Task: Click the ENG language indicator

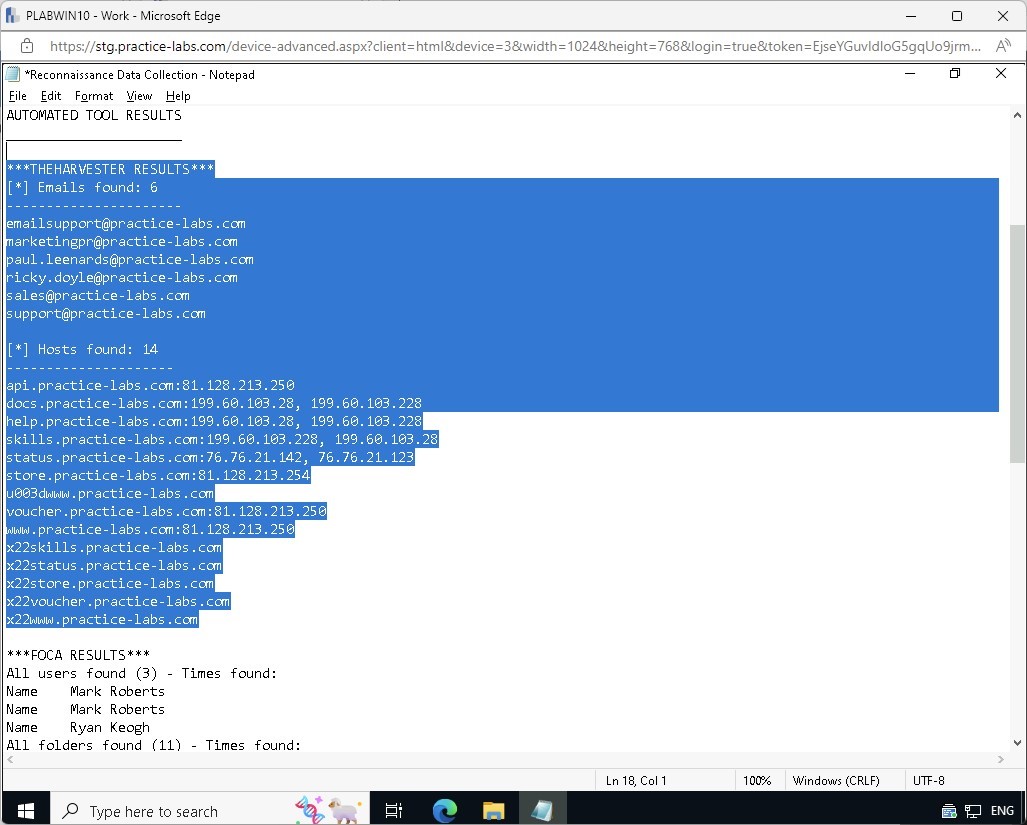Action: [1002, 811]
